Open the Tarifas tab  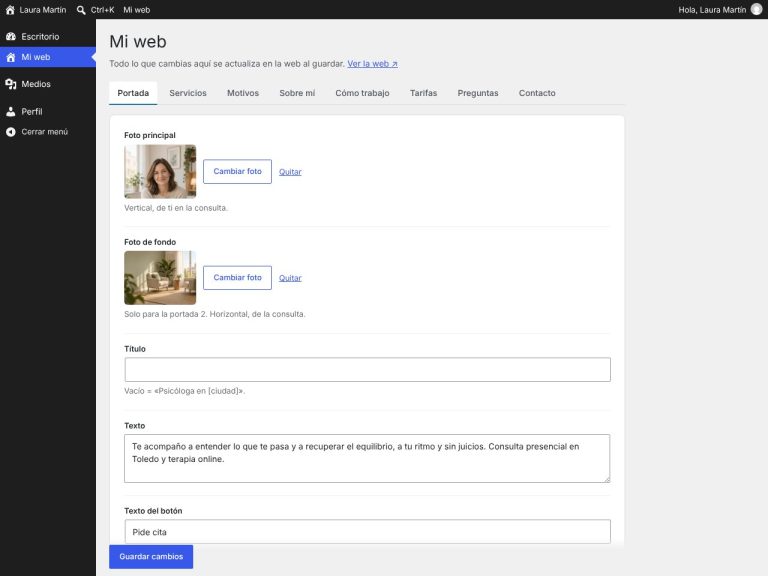click(x=423, y=93)
